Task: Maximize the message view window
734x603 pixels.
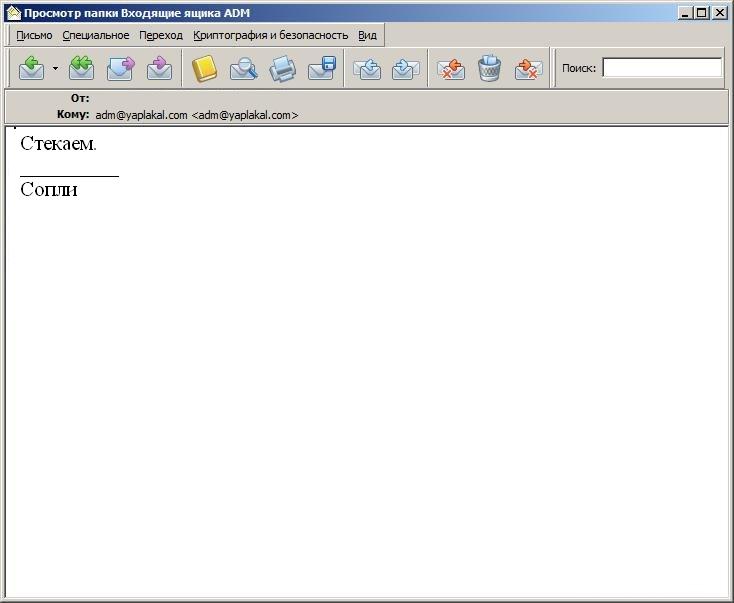Action: tap(702, 13)
